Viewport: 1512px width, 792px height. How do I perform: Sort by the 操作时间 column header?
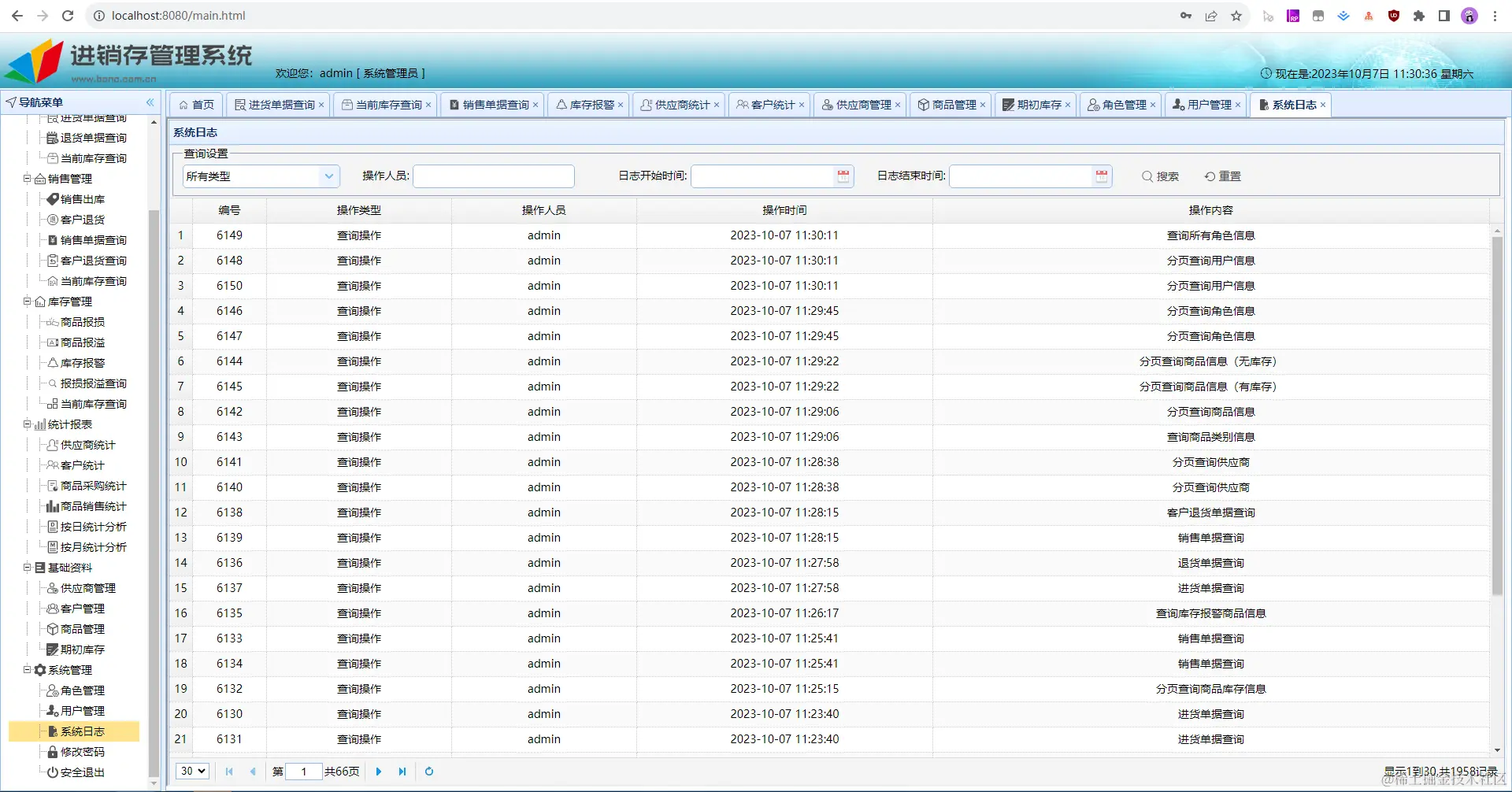[784, 210]
